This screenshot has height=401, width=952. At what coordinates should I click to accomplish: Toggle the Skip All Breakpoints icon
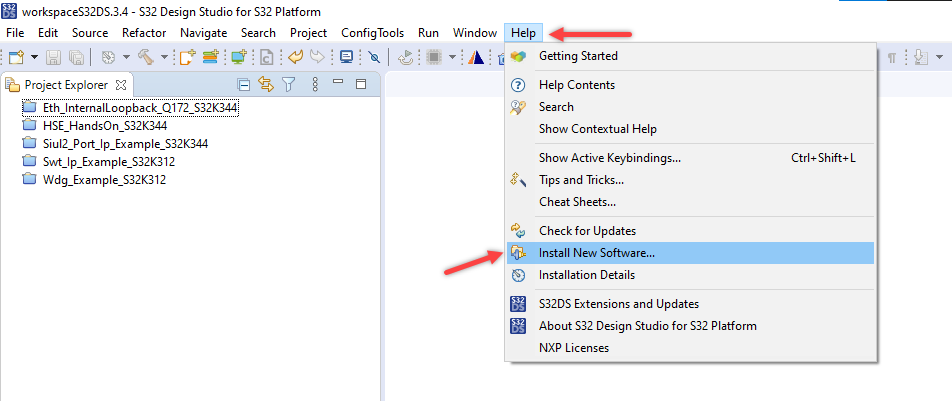click(x=374, y=57)
